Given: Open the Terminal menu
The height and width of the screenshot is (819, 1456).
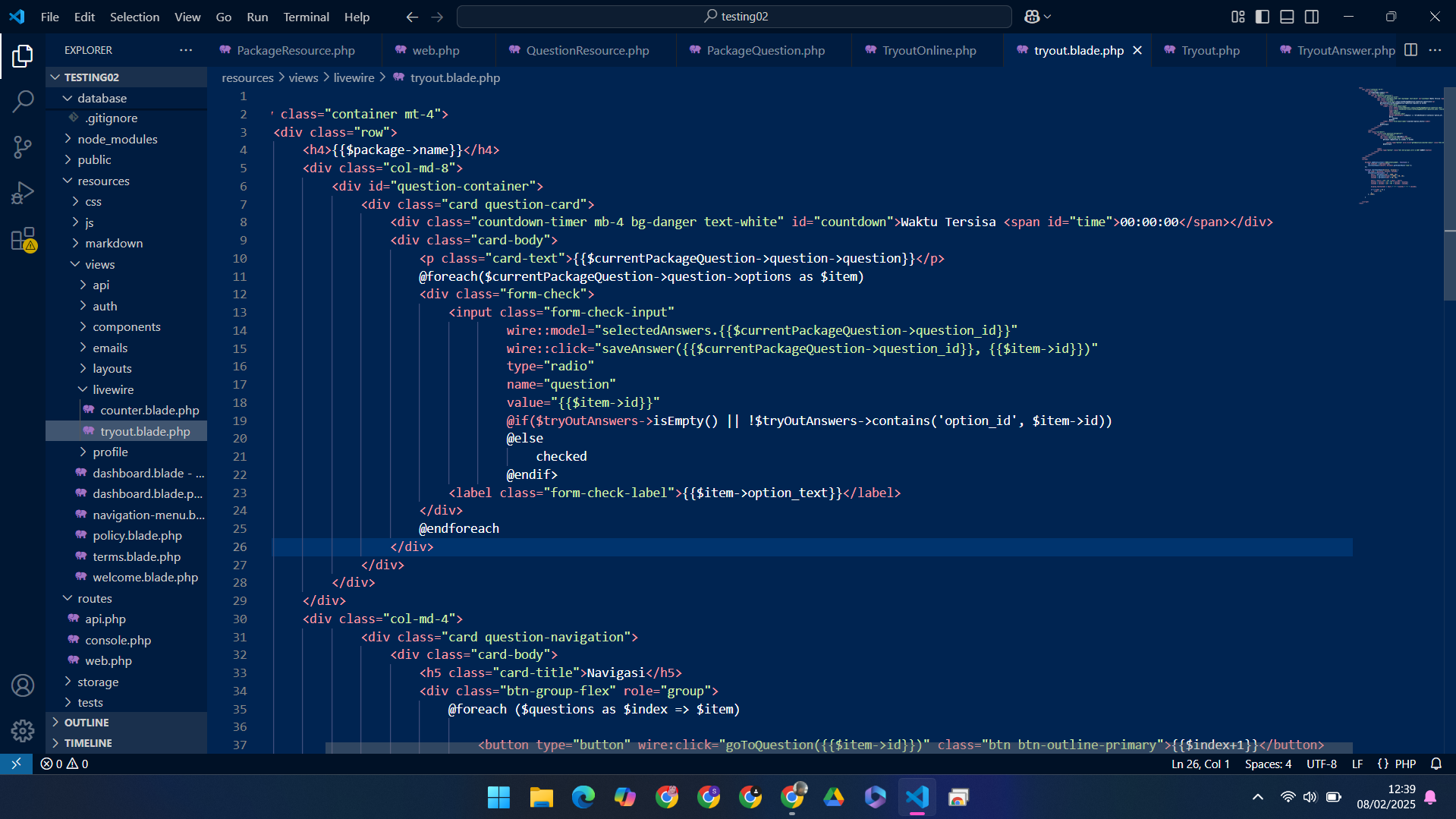Looking at the screenshot, I should [x=306, y=17].
